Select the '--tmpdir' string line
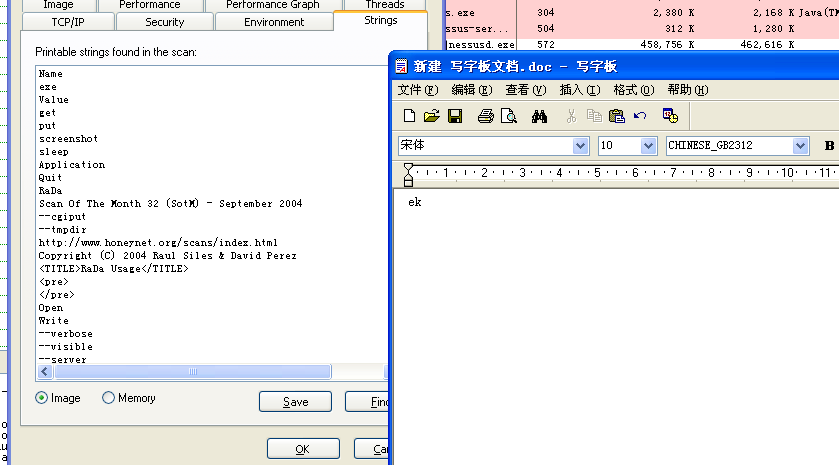The height and width of the screenshot is (465, 839). [x=62, y=230]
